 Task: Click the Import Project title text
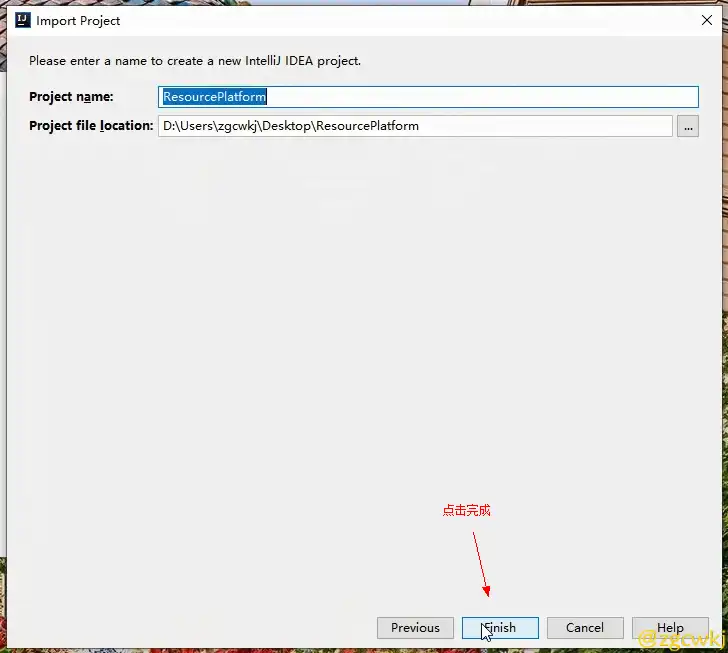pyautogui.click(x=78, y=21)
